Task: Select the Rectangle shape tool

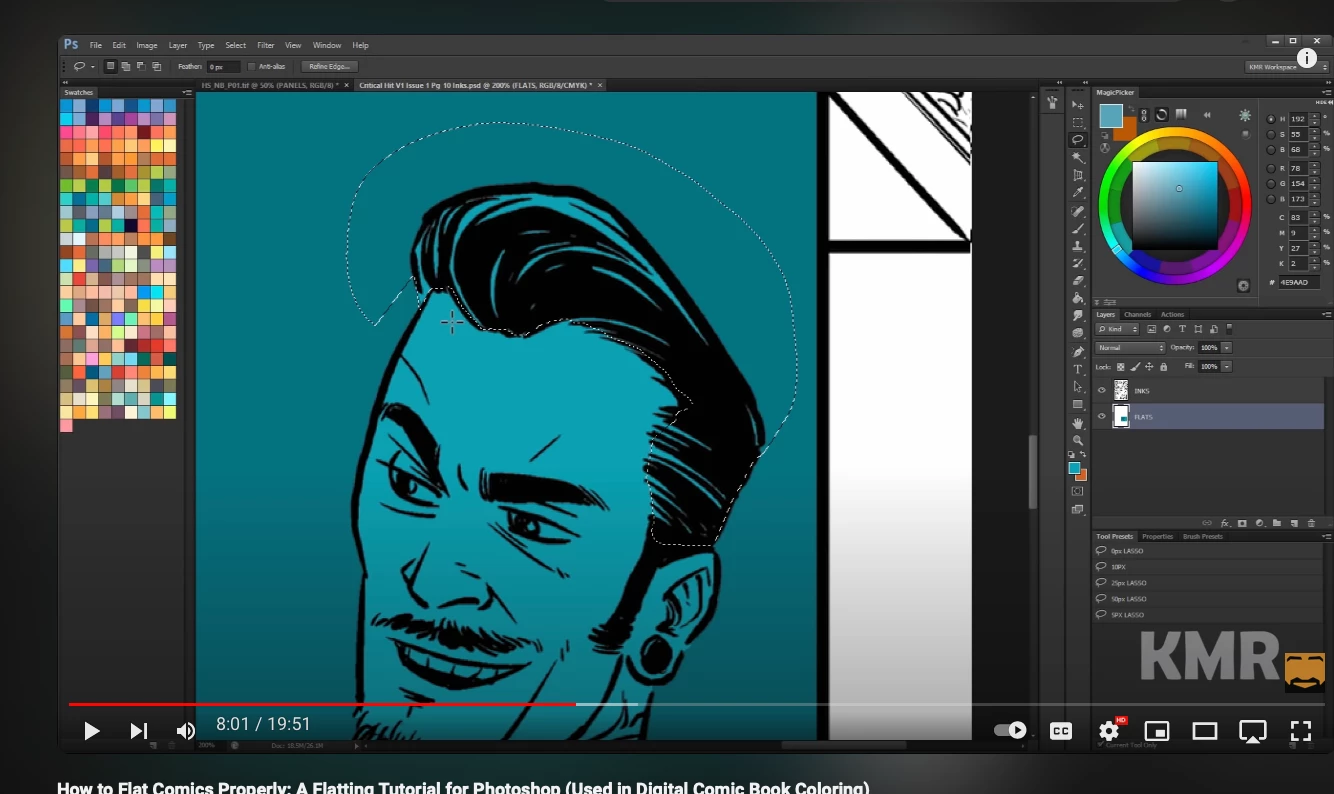Action: (x=1077, y=404)
